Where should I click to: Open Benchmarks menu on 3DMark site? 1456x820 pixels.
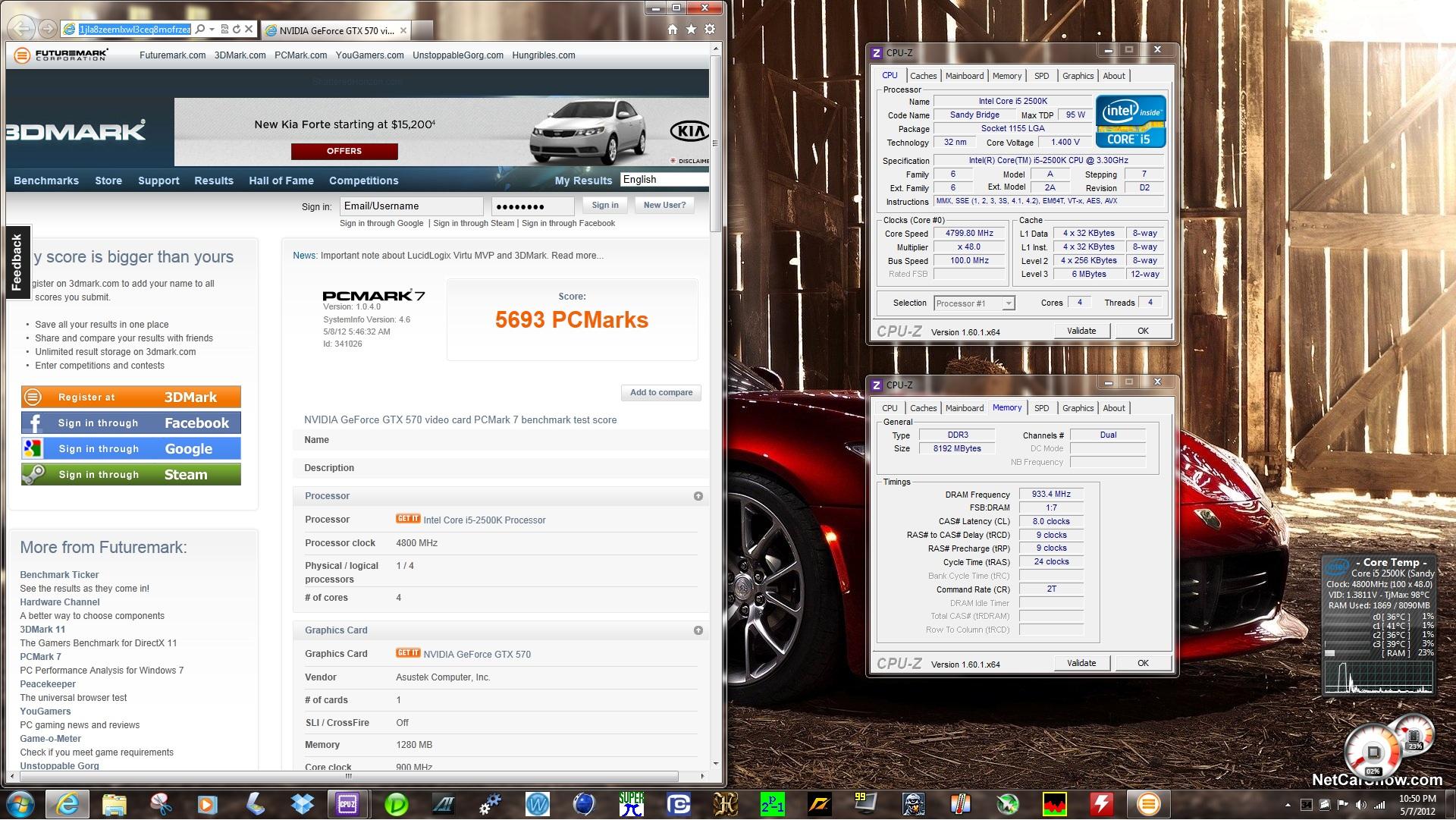[46, 181]
